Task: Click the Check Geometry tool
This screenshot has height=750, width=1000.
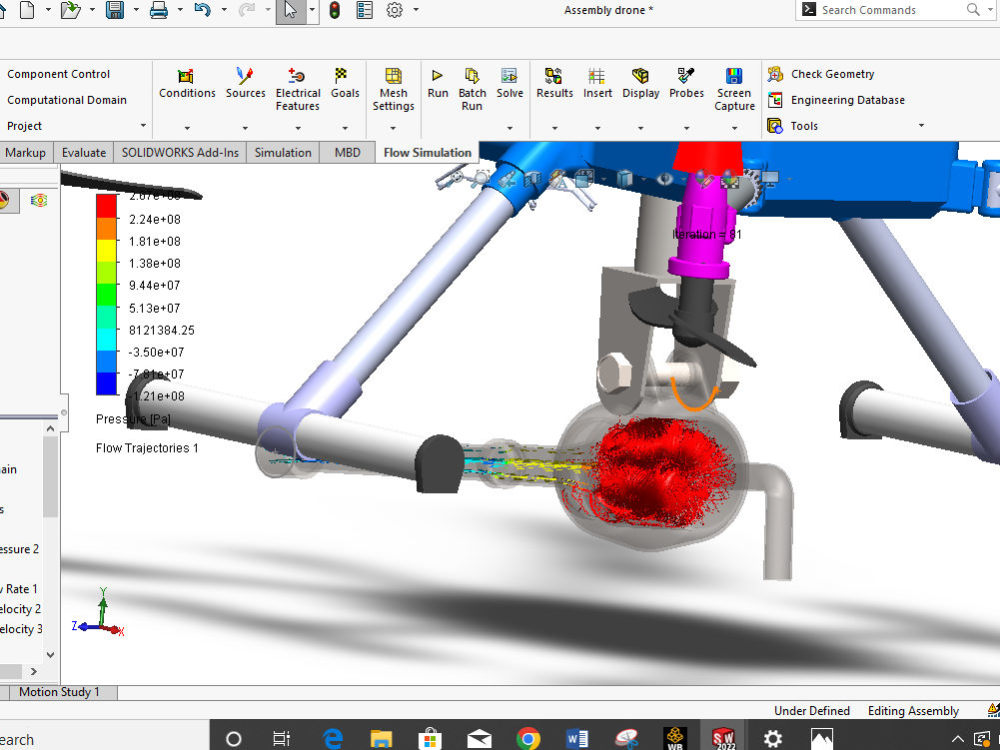Action: [831, 73]
